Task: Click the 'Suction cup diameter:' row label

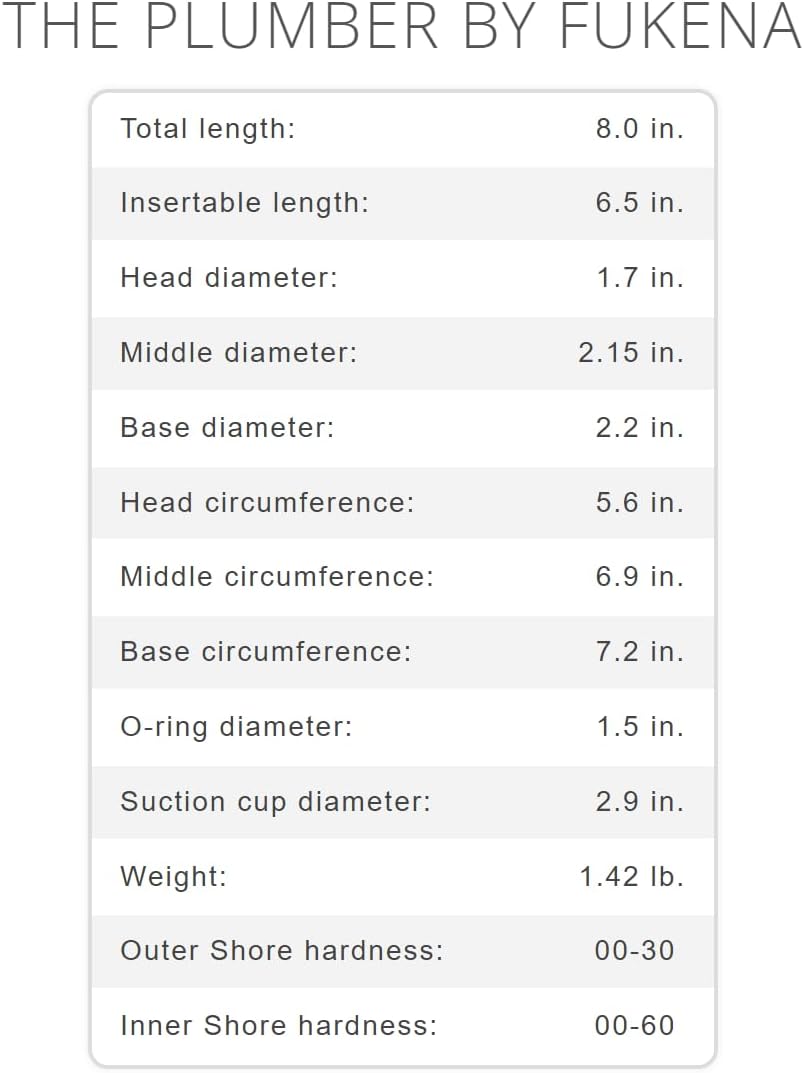Action: click(275, 802)
